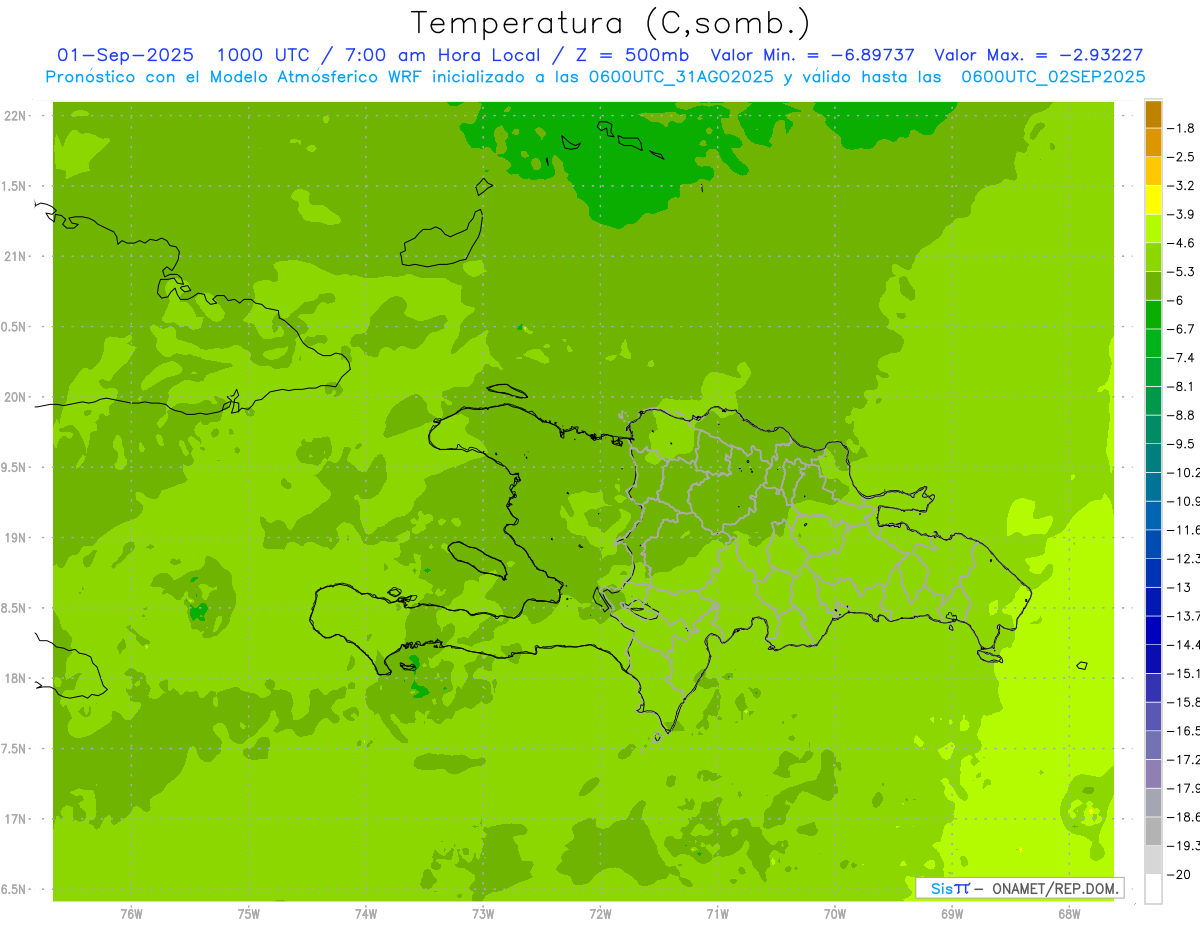The image size is (1200, 927).
Task: Click the "-7.4" colorbar value label
Action: 1180,357
